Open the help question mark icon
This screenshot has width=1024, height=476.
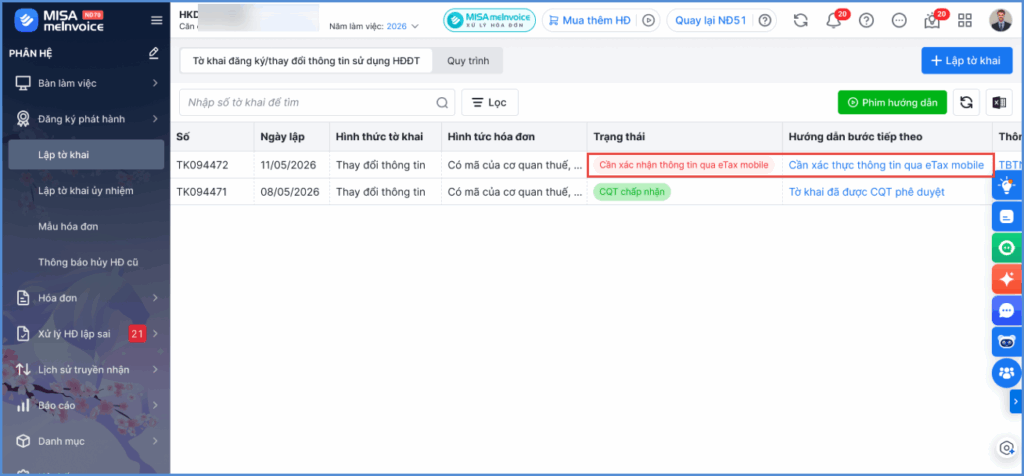click(866, 20)
